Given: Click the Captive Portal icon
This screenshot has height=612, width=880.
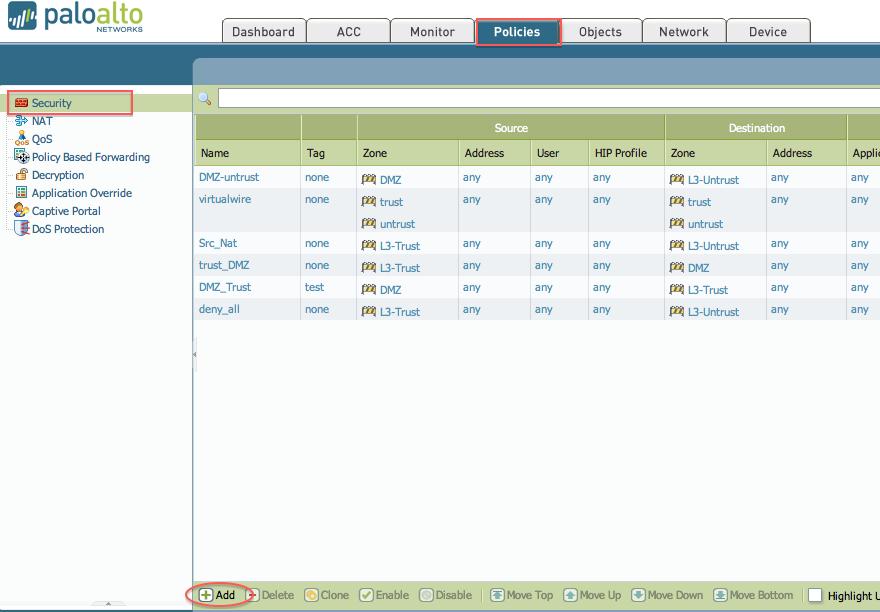Looking at the screenshot, I should (x=21, y=210).
